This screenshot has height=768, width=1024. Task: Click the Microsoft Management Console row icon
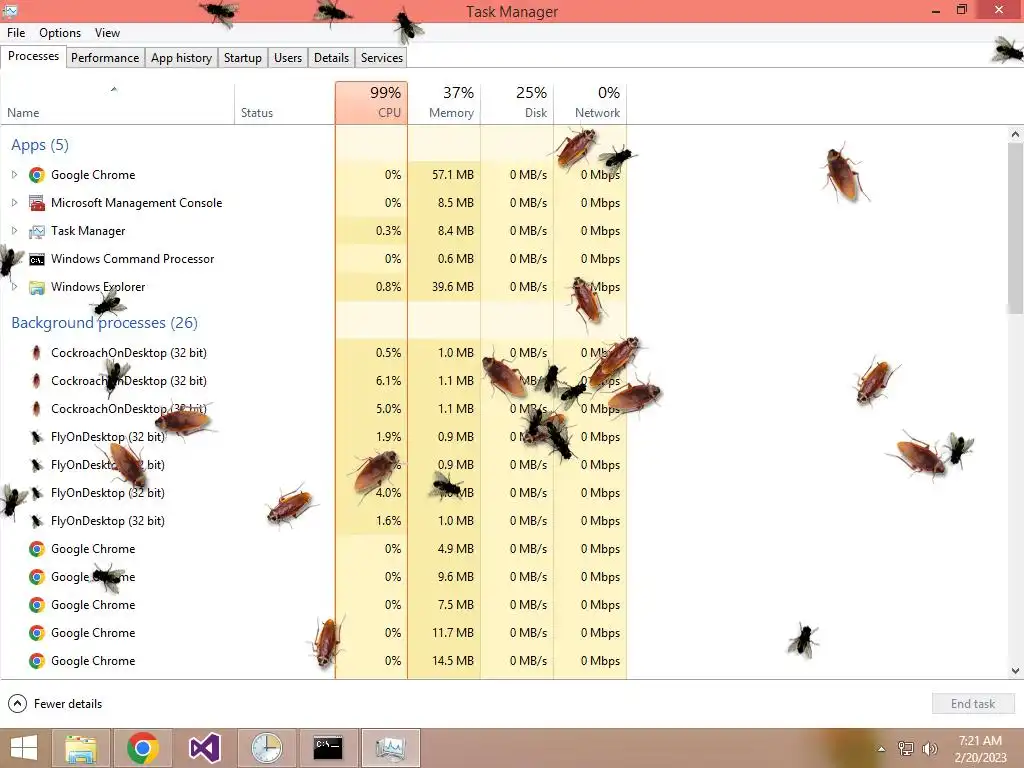[x=37, y=203]
